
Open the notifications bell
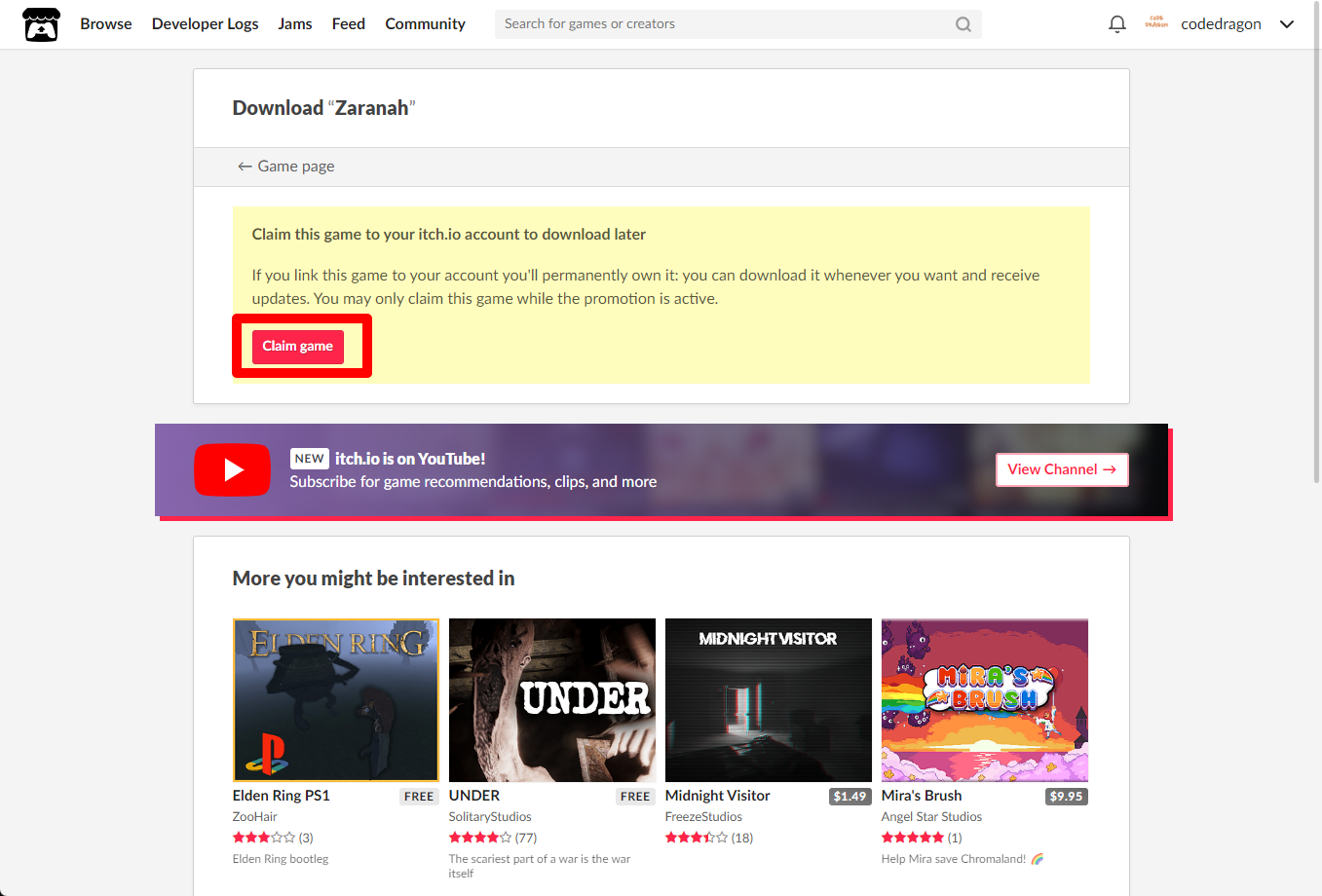tap(1117, 24)
